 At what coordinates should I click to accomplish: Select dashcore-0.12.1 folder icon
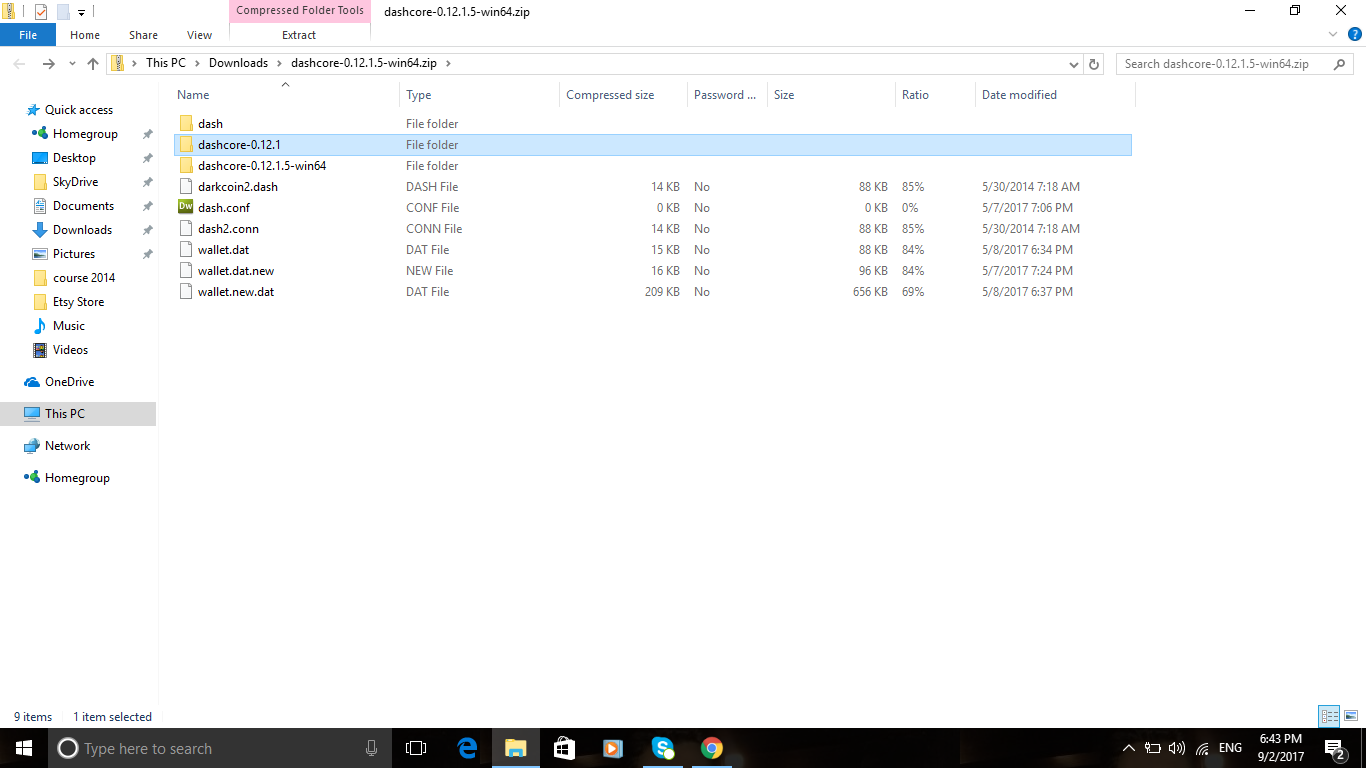[x=186, y=145]
